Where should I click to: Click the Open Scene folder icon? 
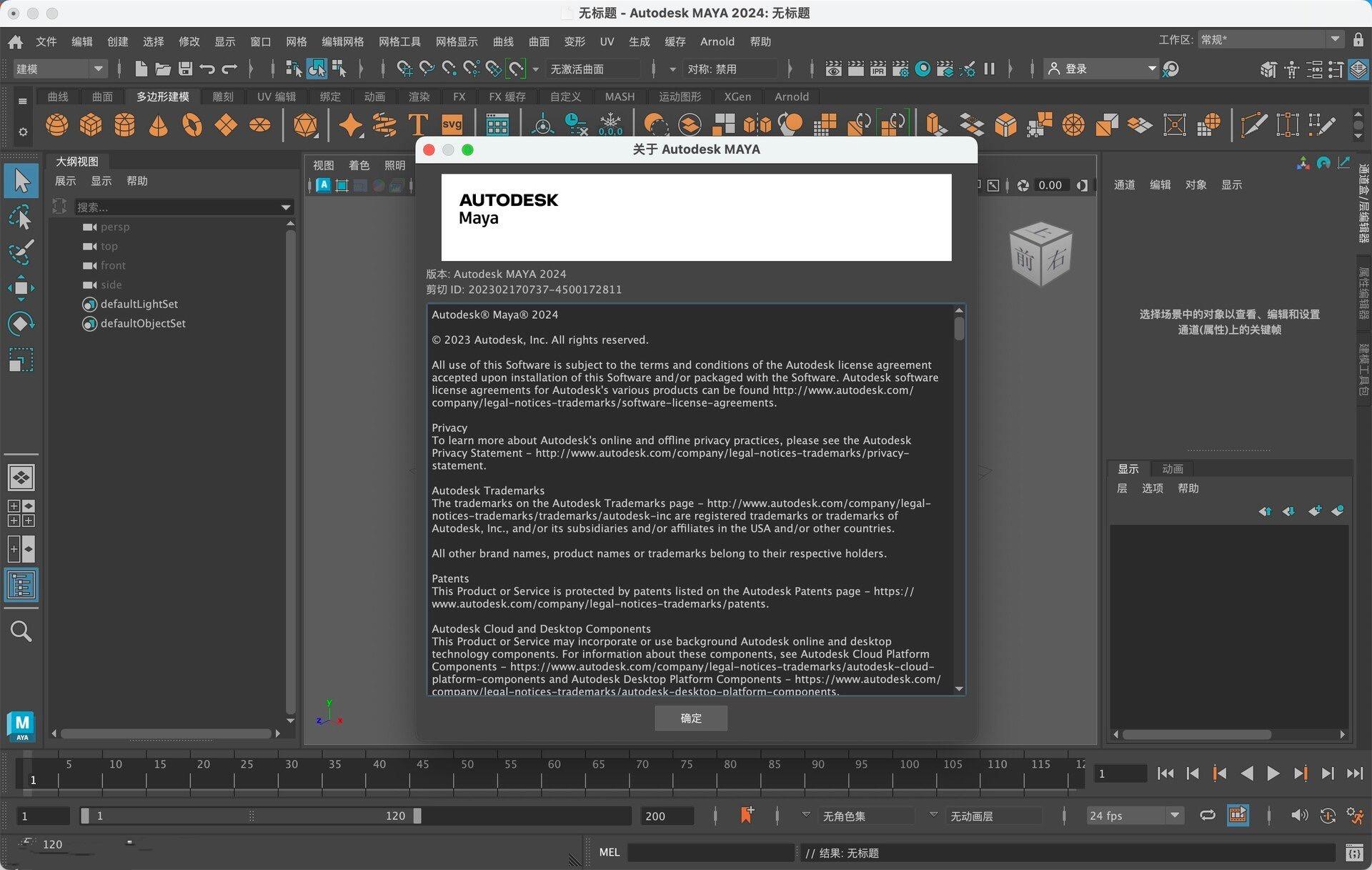[163, 69]
